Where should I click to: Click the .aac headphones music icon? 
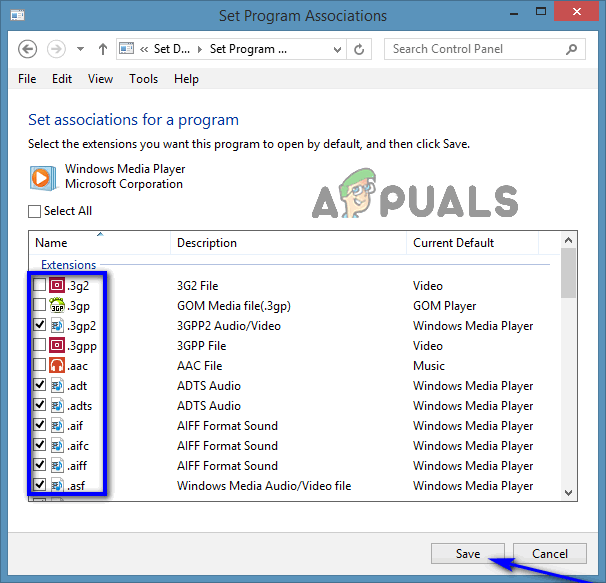(57, 365)
